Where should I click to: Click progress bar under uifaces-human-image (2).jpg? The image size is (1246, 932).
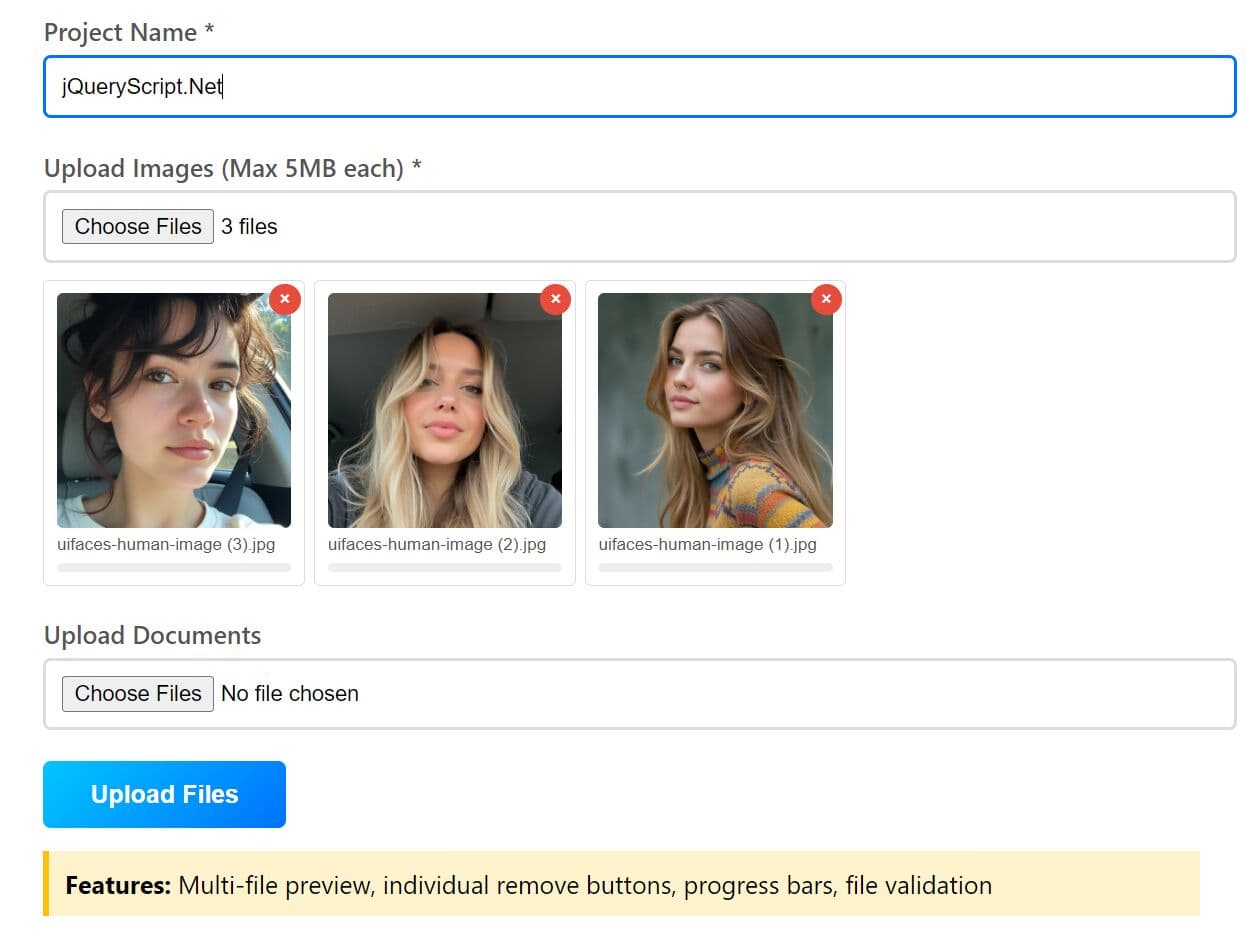pos(445,568)
